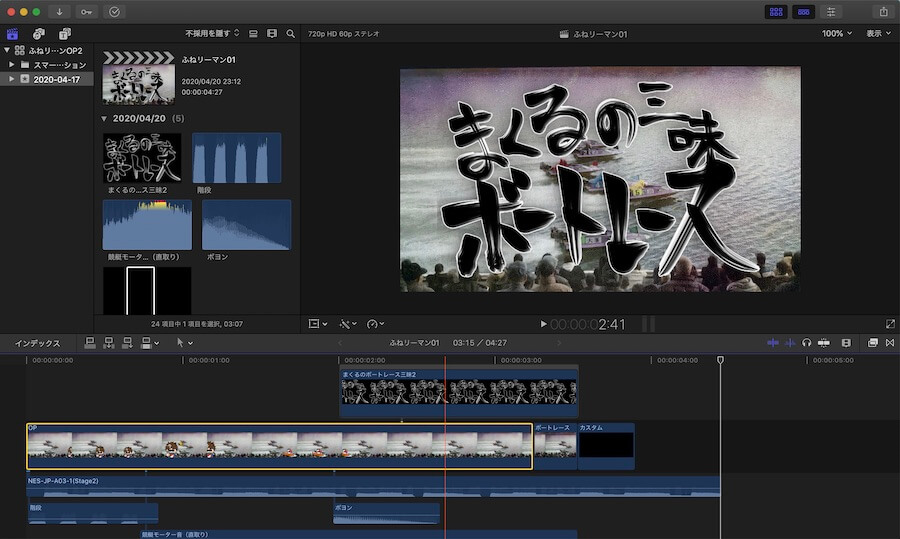Viewport: 900px width, 539px height.
Task: Collapse the ふねリー…ンOP2 library
Action: coord(6,50)
